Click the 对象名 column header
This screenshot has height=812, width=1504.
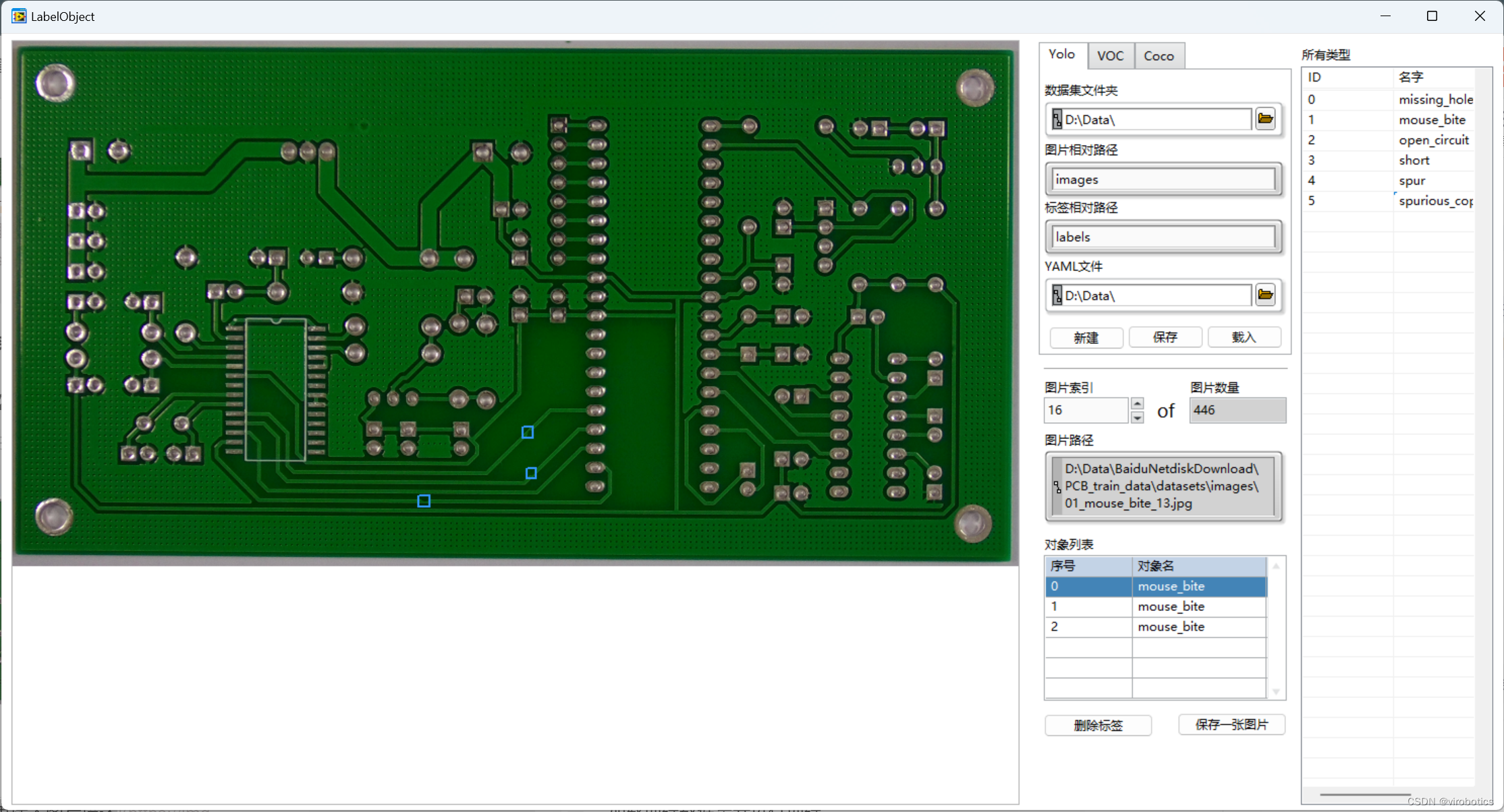(1199, 566)
